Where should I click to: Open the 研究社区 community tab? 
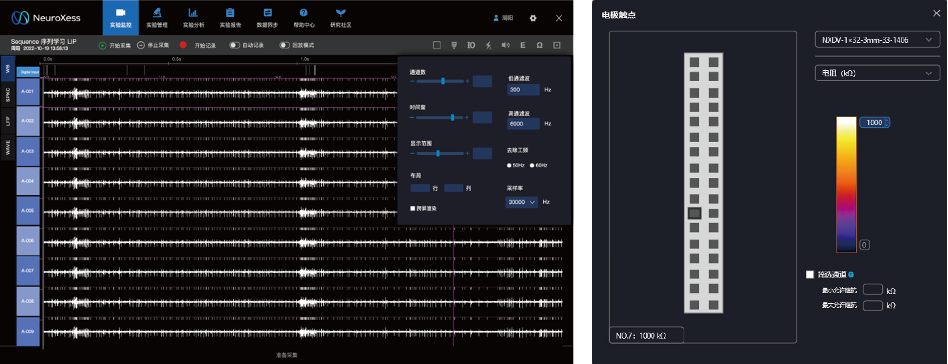(340, 18)
